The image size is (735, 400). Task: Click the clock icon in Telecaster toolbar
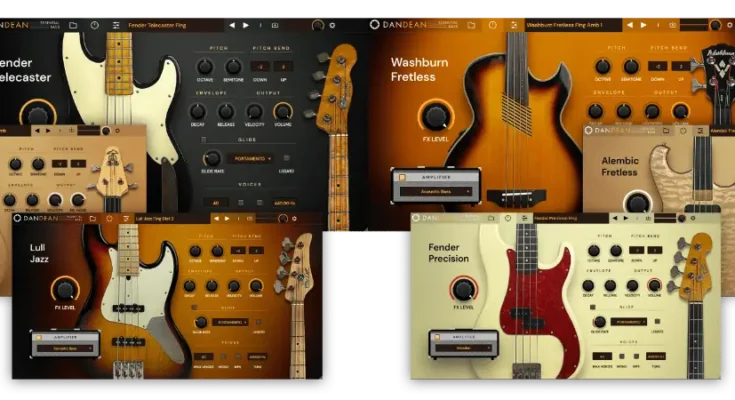pos(94,24)
